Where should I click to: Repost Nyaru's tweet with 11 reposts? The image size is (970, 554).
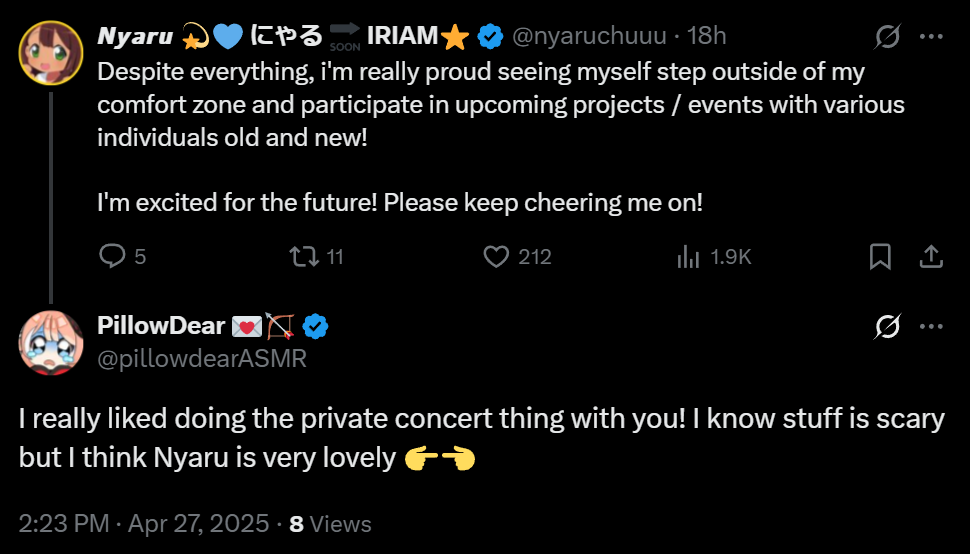303,256
